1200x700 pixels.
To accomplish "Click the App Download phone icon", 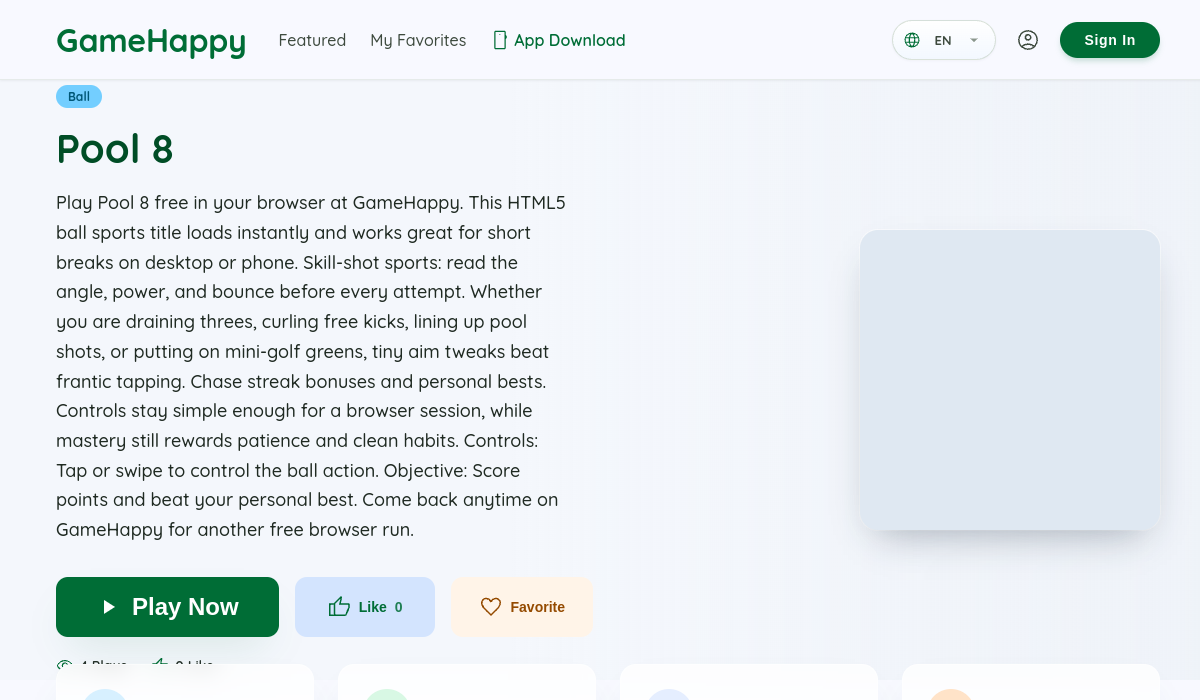I will [500, 40].
